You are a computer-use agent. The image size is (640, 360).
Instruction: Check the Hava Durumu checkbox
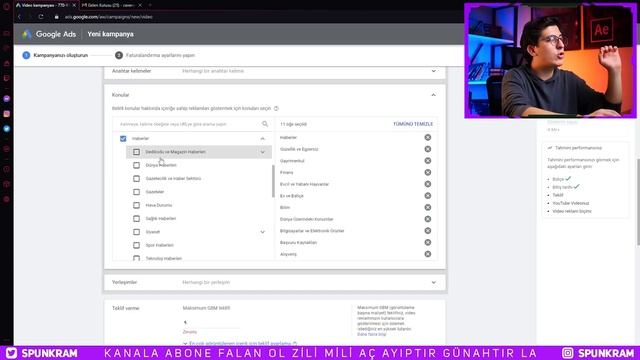(136, 205)
